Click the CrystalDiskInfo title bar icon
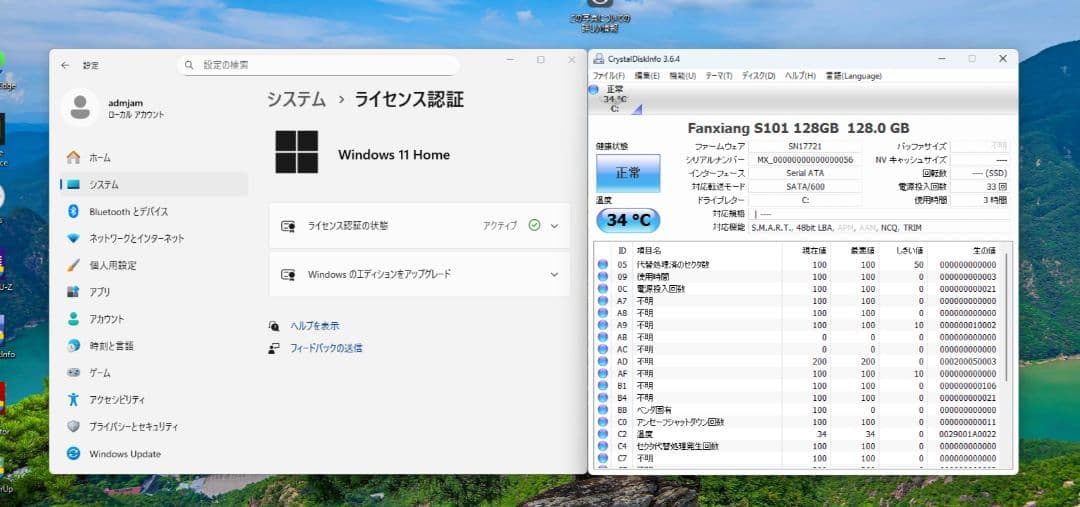The width and height of the screenshot is (1080, 507). (599, 59)
